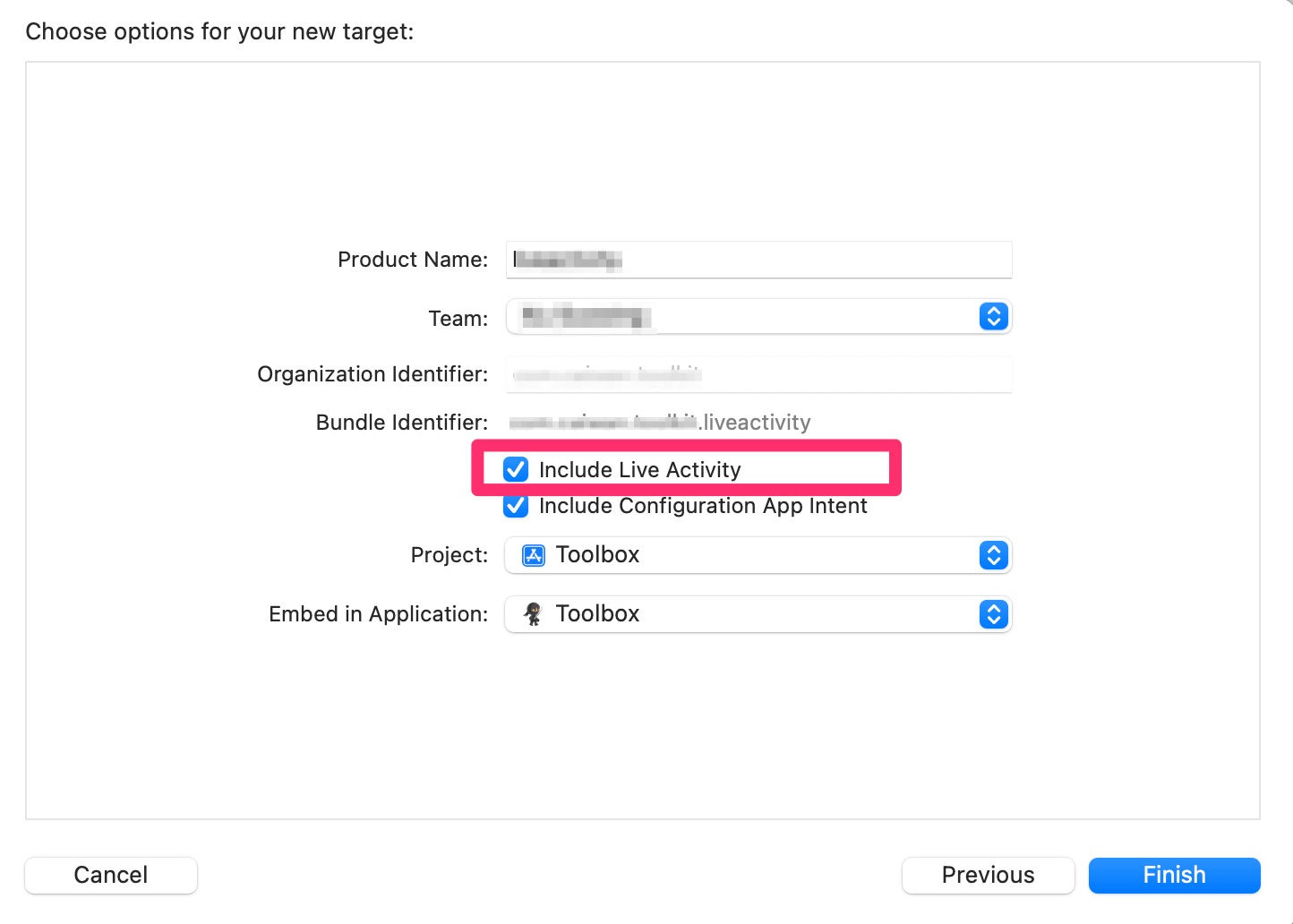Click the Bundle Identifier value ending in .liveactivity
1293x924 pixels.
pyautogui.click(x=660, y=423)
